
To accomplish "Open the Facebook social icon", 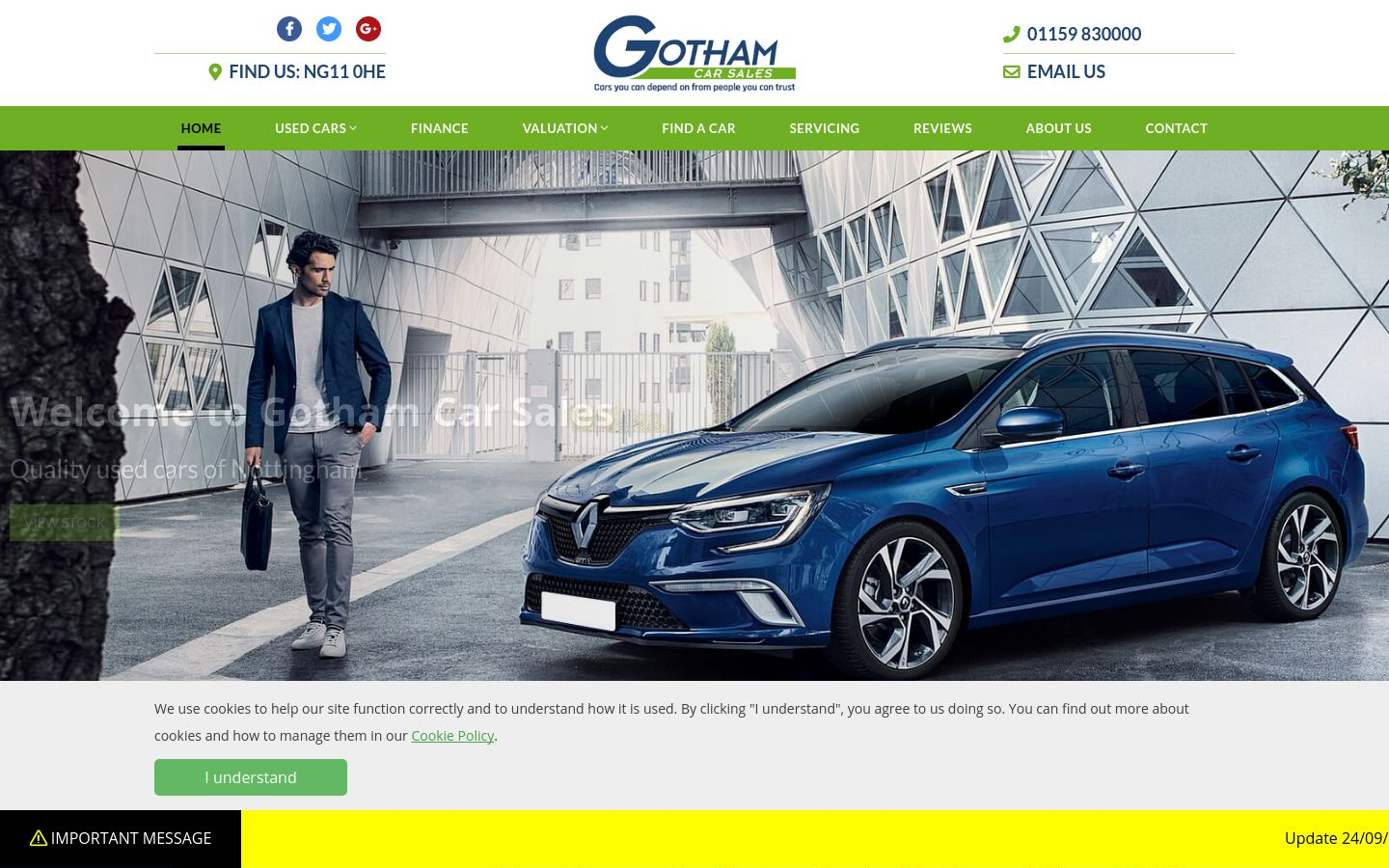I will [289, 29].
